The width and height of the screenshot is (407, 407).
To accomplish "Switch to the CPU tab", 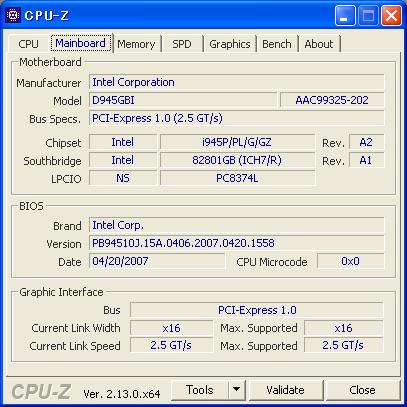I will pos(29,44).
